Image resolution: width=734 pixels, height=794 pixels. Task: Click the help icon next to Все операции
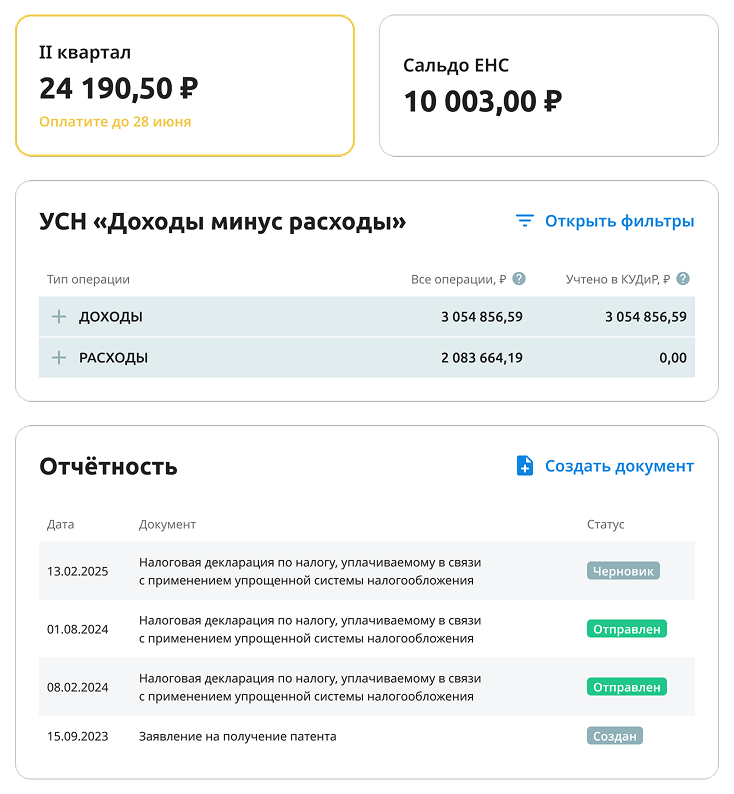519,280
